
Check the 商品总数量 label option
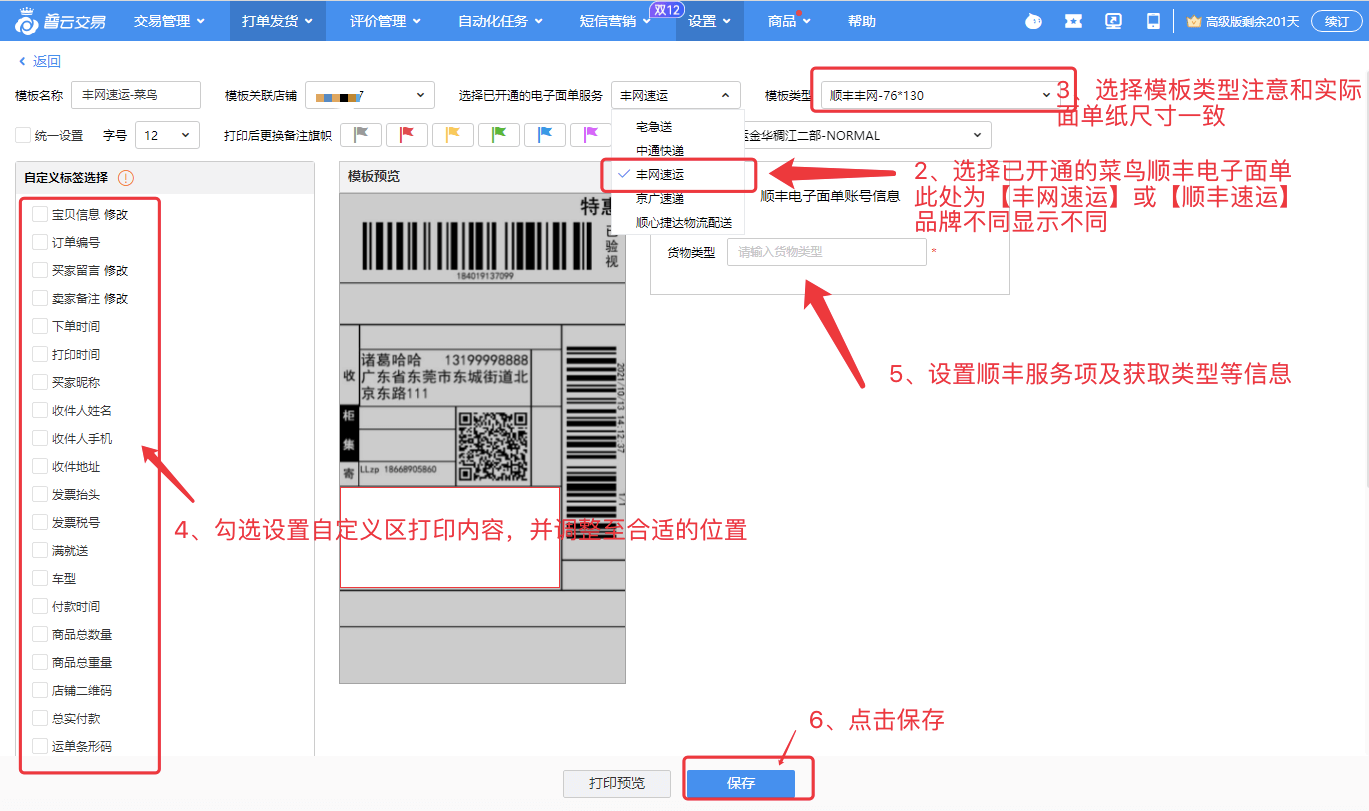click(x=40, y=634)
